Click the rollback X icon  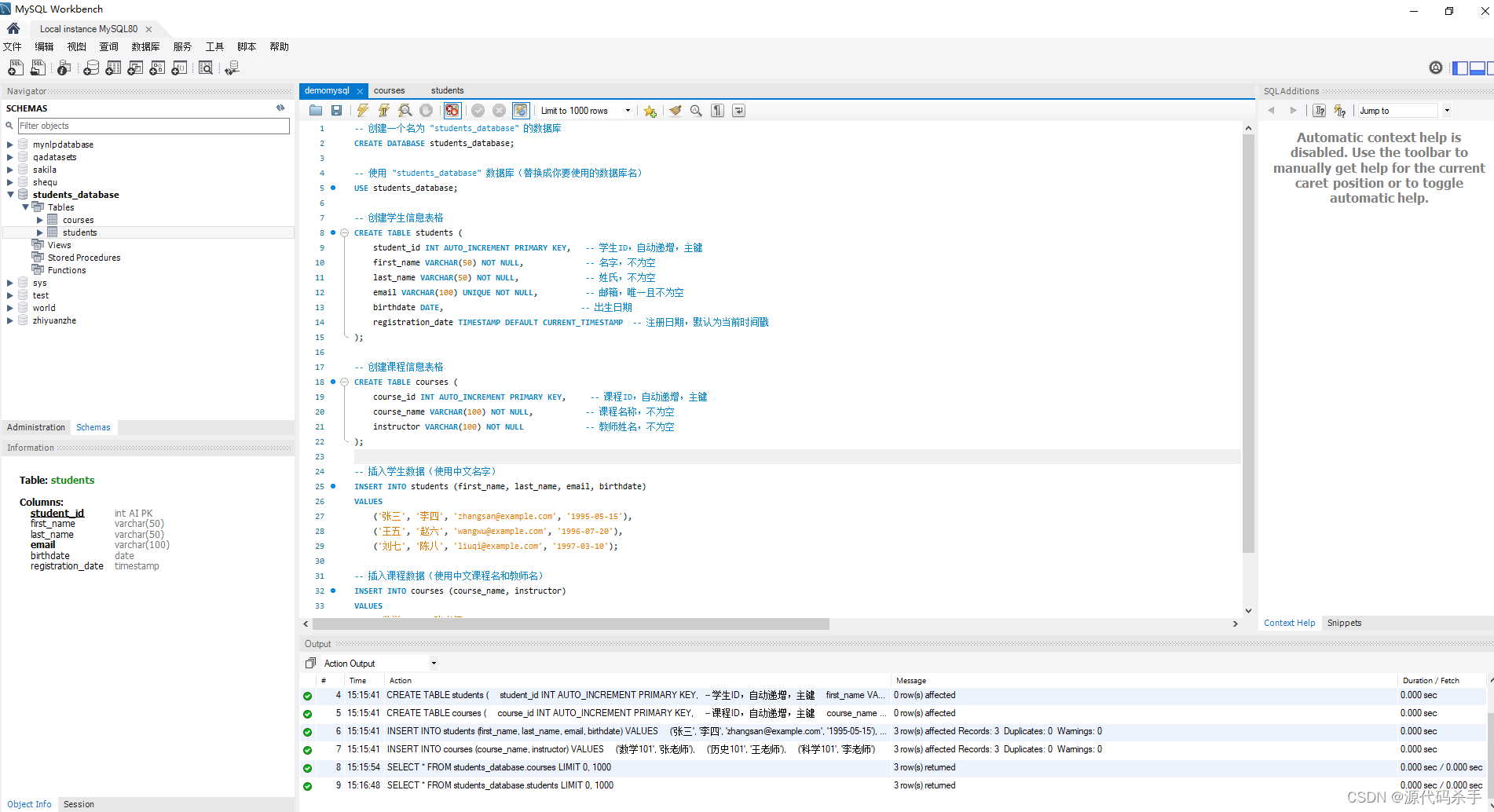[499, 111]
